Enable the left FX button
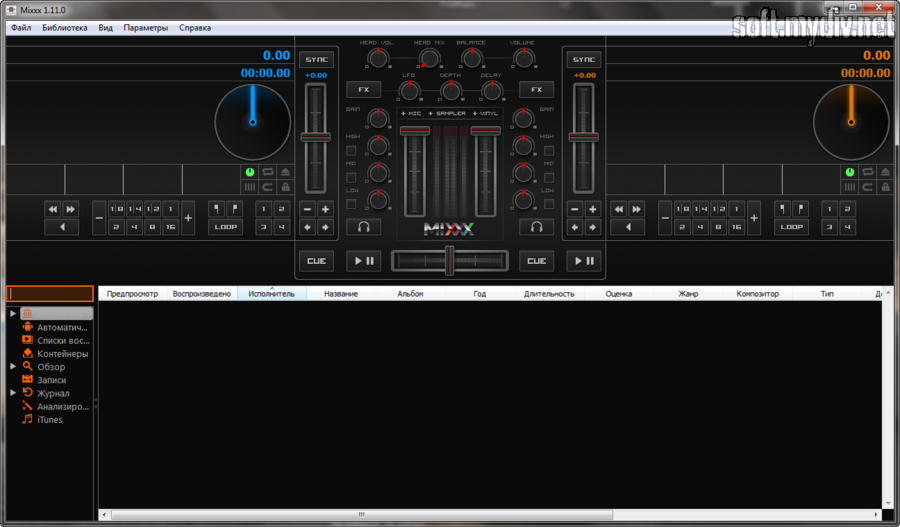The image size is (900, 527). tap(363, 90)
